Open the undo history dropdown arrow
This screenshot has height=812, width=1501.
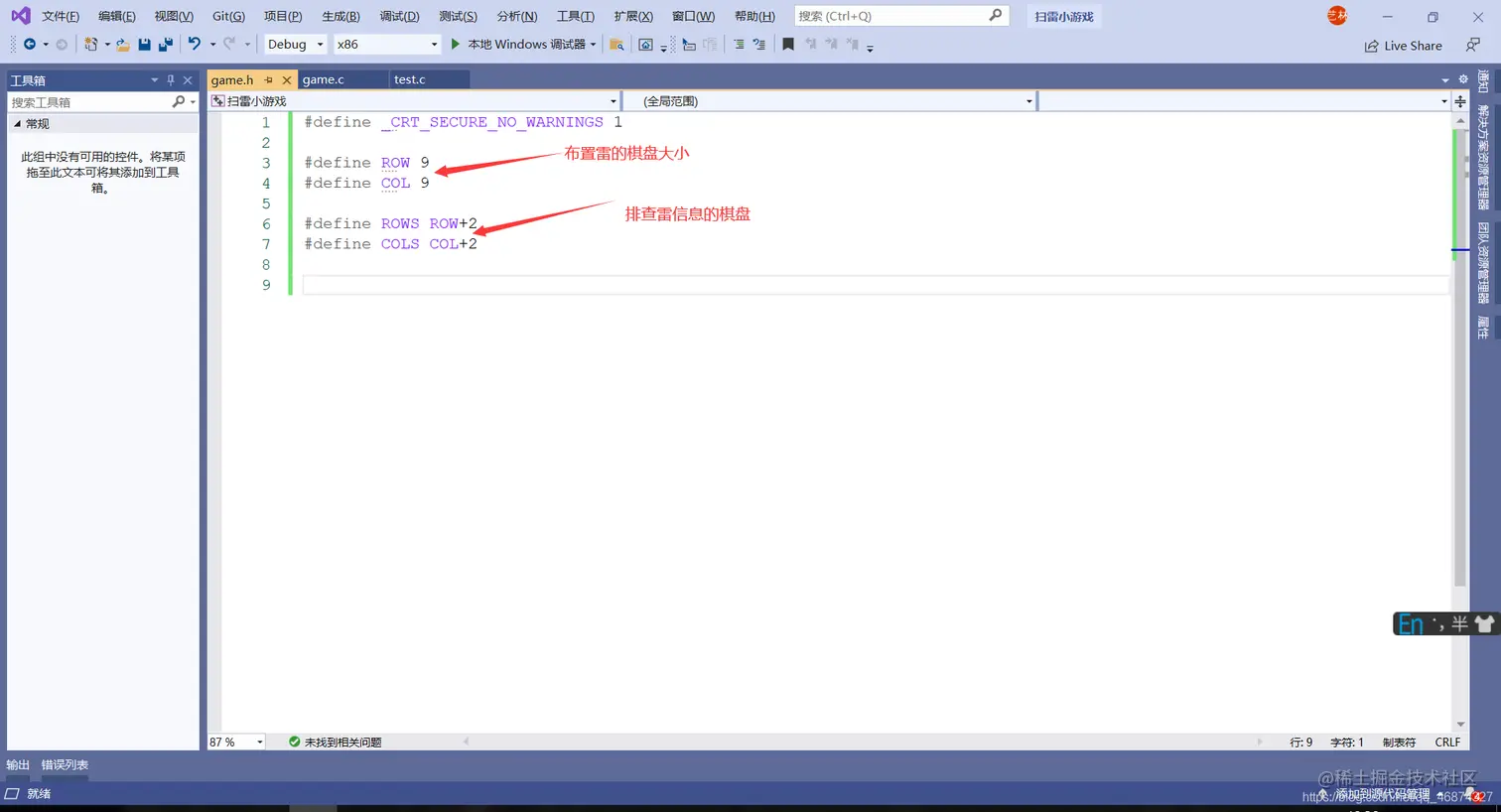tap(212, 44)
